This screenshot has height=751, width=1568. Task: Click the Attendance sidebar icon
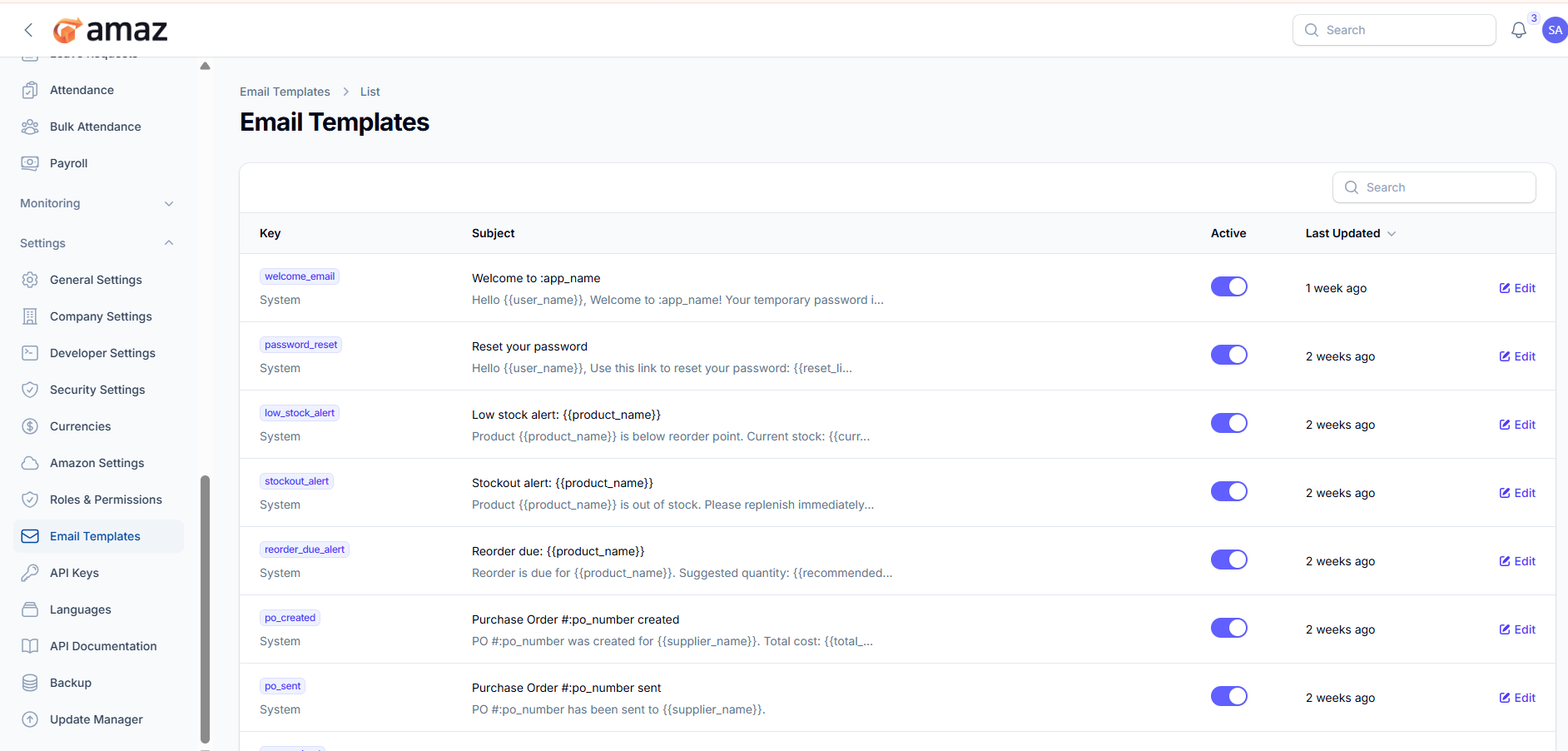[30, 90]
